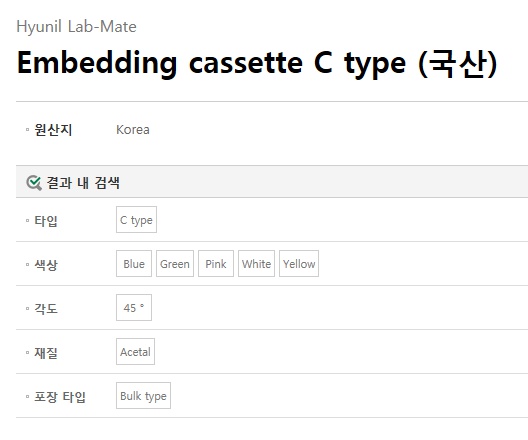Filter by Blue color

pyautogui.click(x=134, y=264)
